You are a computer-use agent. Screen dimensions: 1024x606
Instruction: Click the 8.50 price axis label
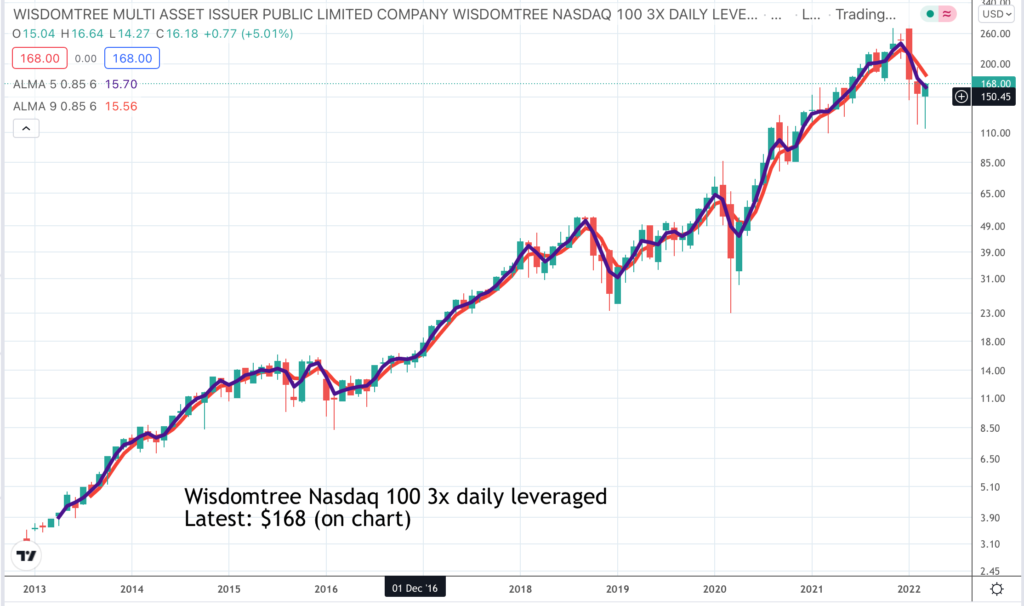tap(990, 428)
